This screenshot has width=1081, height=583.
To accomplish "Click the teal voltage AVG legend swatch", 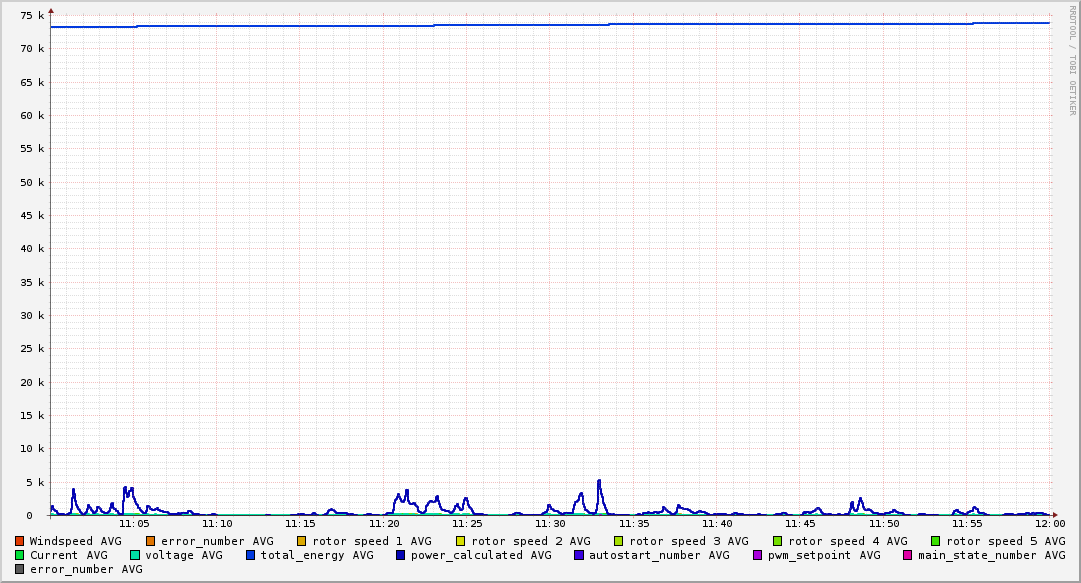I will coord(135,555).
